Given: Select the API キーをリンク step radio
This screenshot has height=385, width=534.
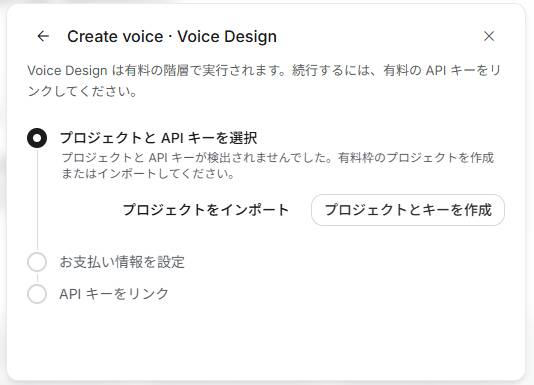Looking at the screenshot, I should pyautogui.click(x=37, y=294).
